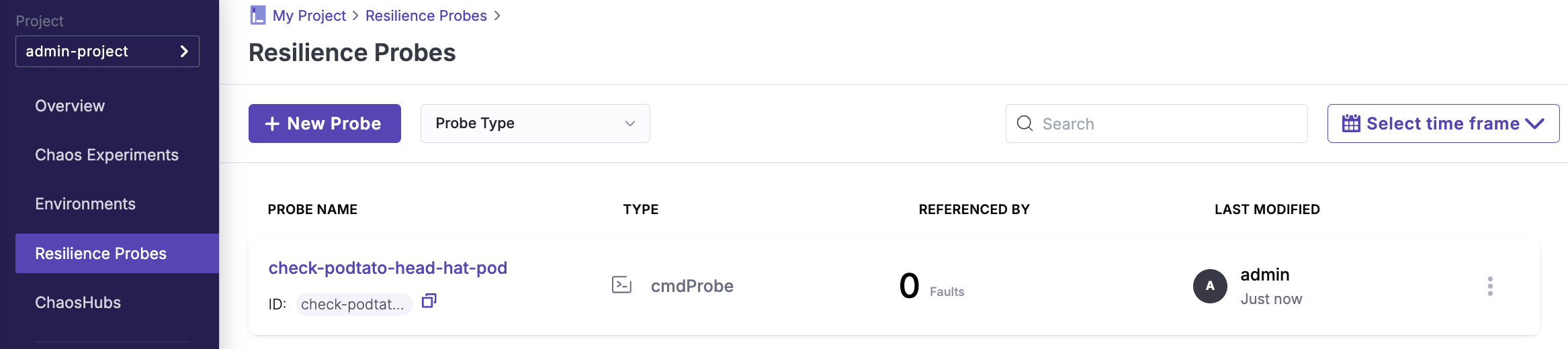Click the calendar icon in time frame selector

click(x=1350, y=123)
